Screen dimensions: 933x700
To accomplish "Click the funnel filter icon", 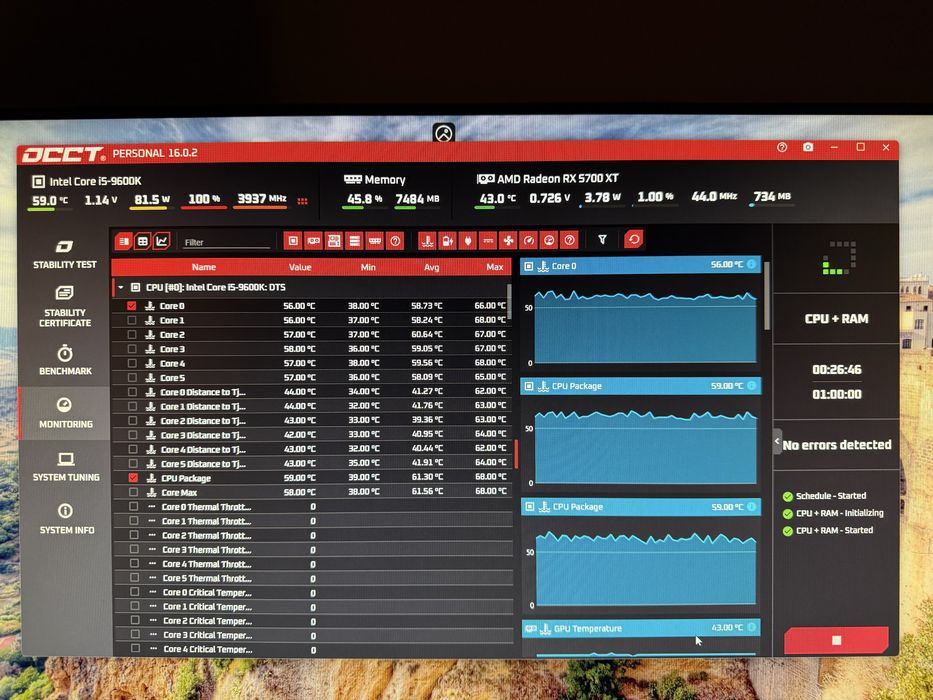I will tap(602, 239).
